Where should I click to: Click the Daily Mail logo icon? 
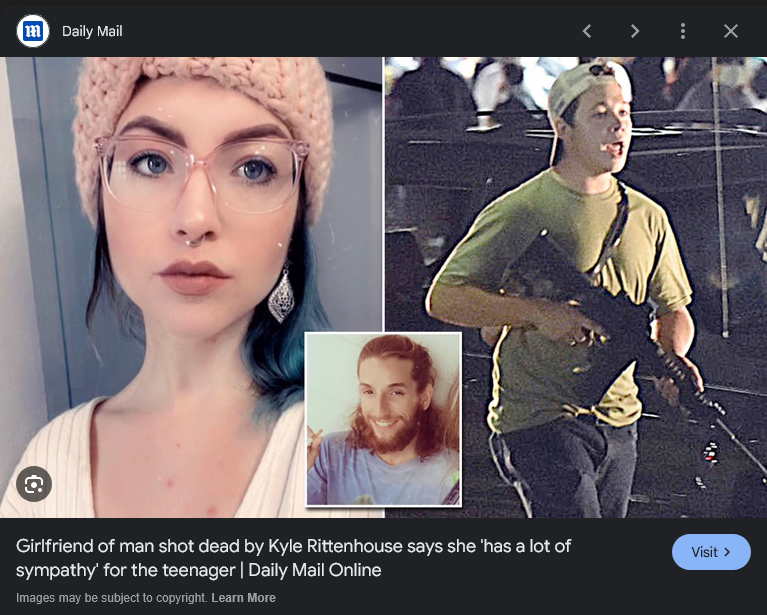33,31
